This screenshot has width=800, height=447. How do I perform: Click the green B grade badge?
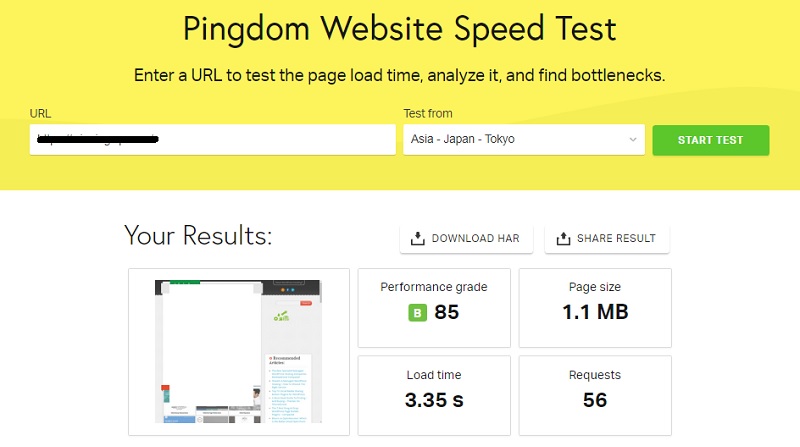point(417,313)
